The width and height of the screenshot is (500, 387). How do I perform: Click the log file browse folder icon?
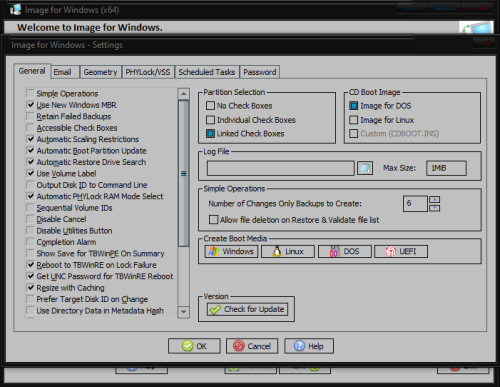[x=365, y=168]
